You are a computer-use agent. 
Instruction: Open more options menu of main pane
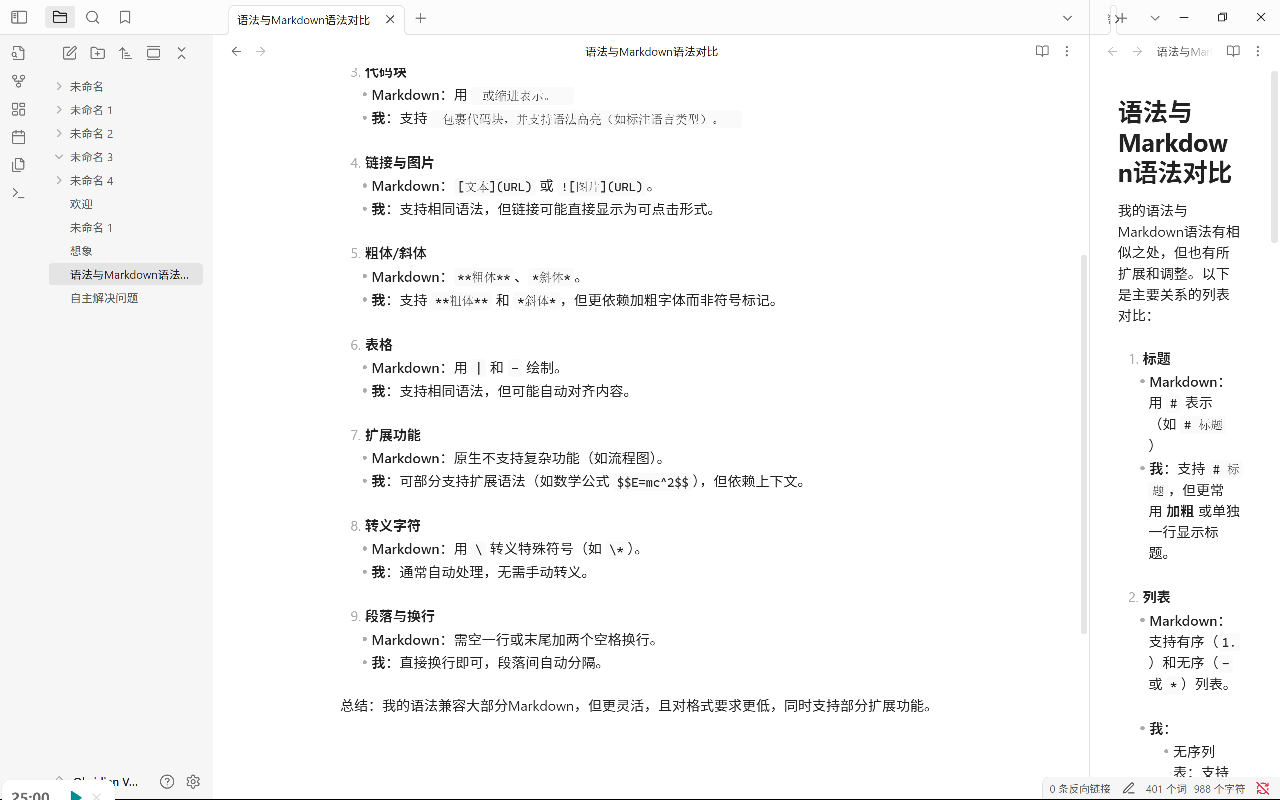tap(1067, 51)
